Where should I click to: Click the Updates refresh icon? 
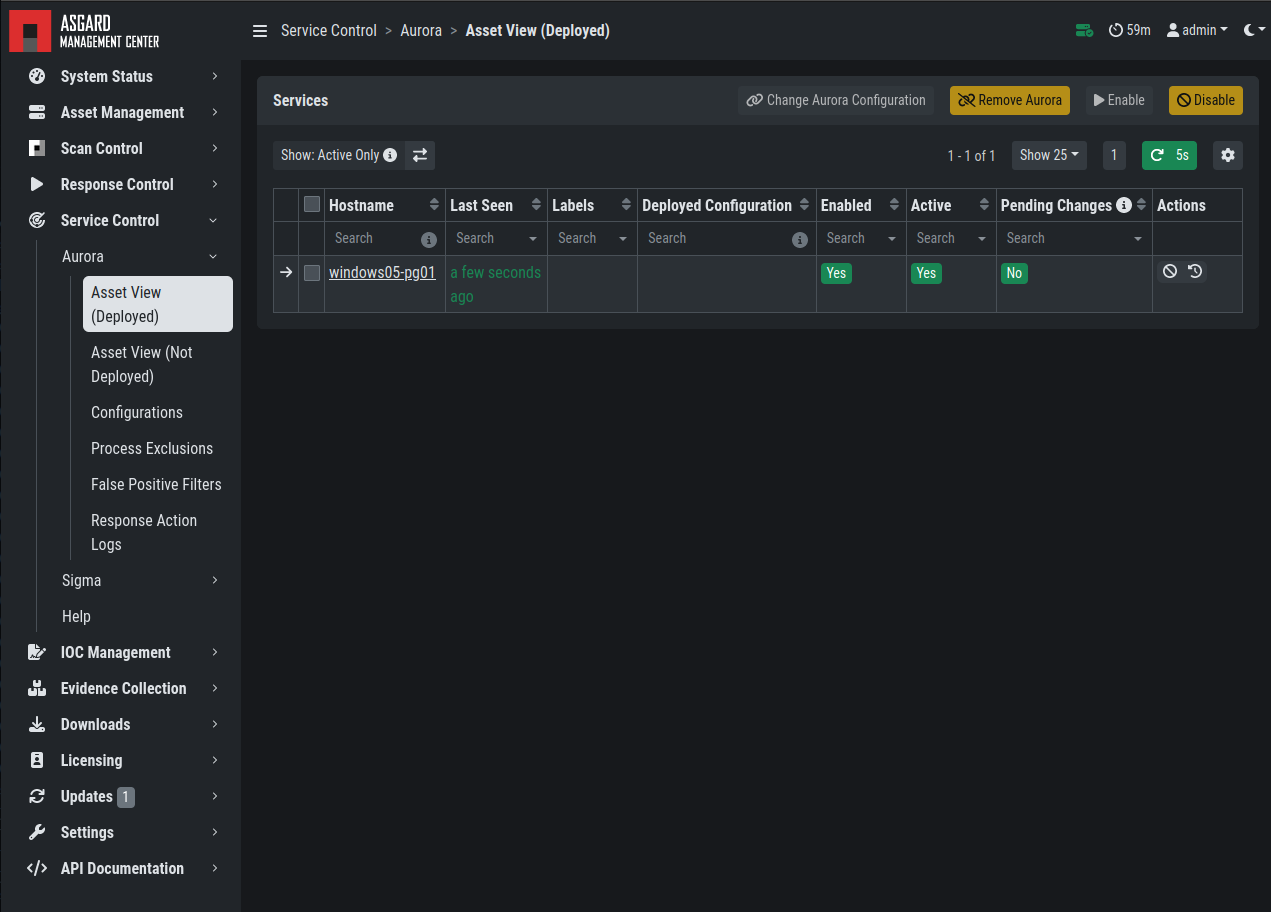tap(37, 796)
